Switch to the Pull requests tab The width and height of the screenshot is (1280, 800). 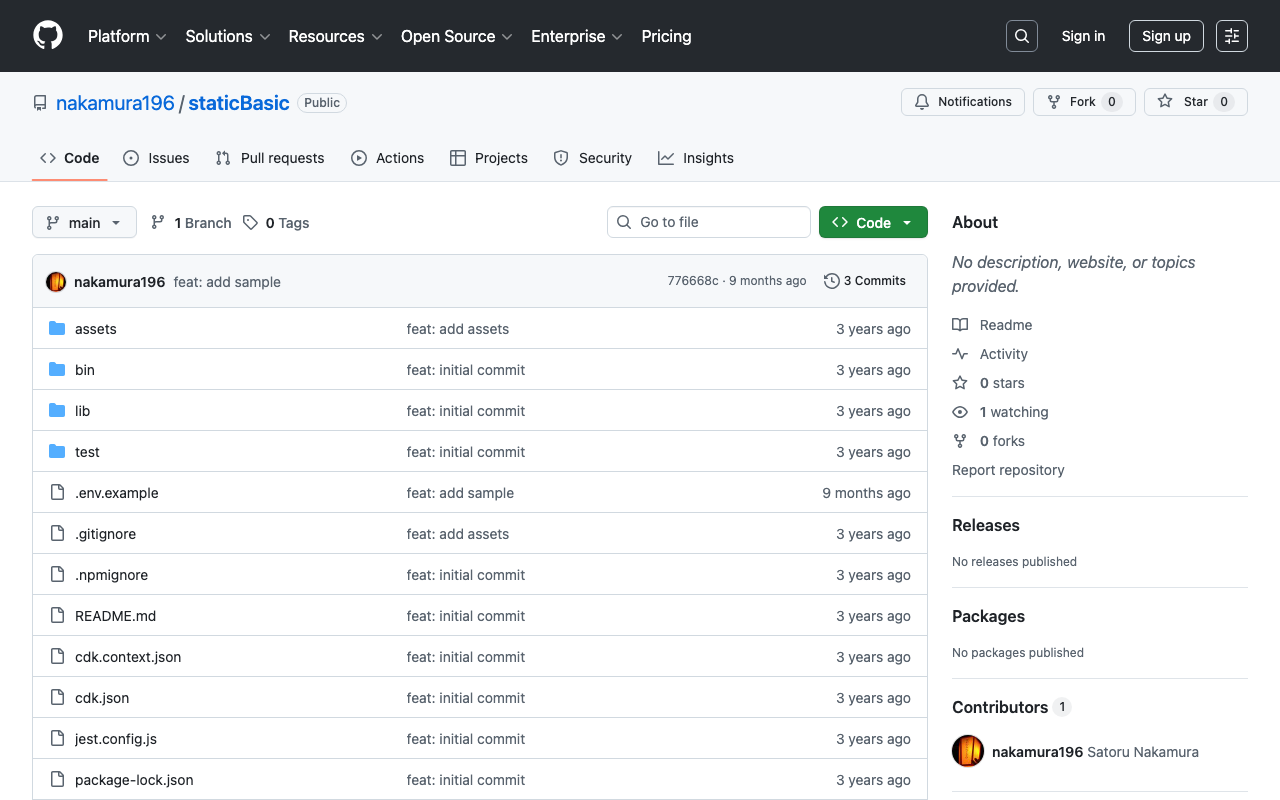pyautogui.click(x=269, y=157)
